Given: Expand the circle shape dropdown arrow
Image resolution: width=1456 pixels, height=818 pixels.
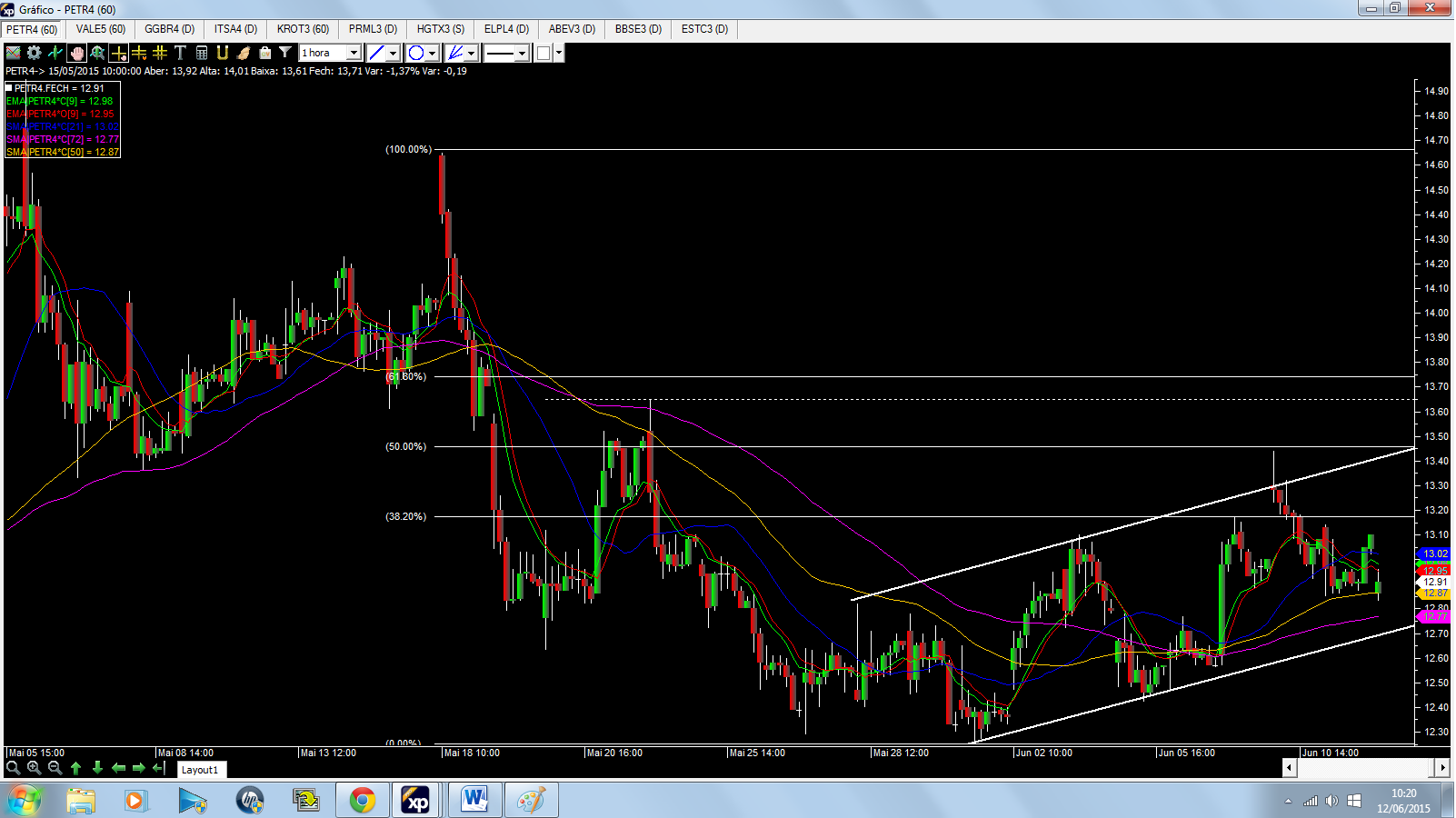Looking at the screenshot, I should click(433, 53).
